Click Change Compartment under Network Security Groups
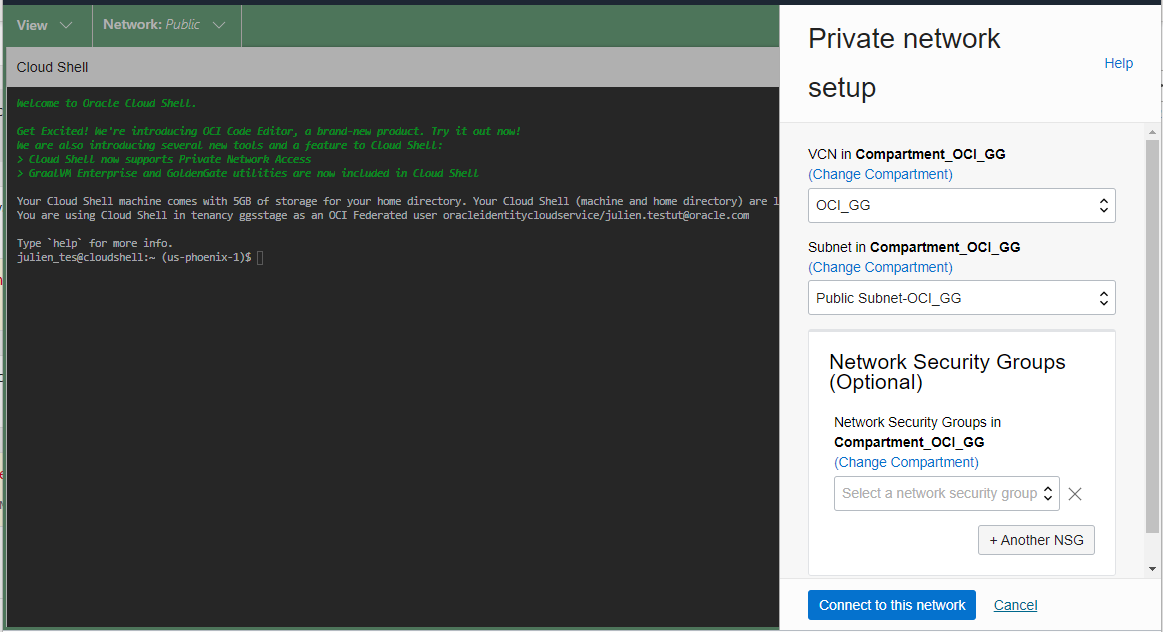 906,462
